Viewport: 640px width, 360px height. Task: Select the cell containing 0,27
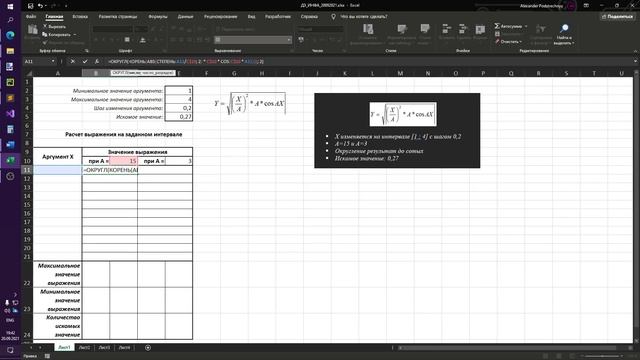pos(179,117)
